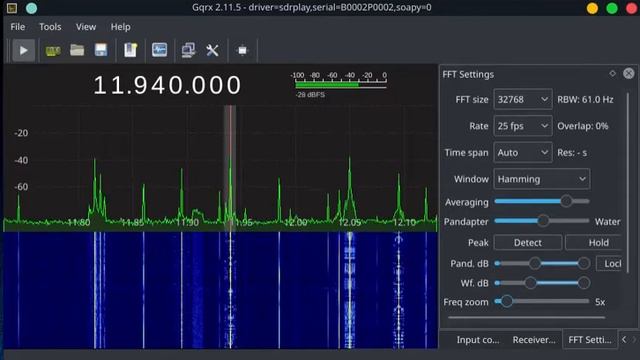Click the teal circle title bar button
The height and width of the screenshot is (360, 640).
[31, 8]
